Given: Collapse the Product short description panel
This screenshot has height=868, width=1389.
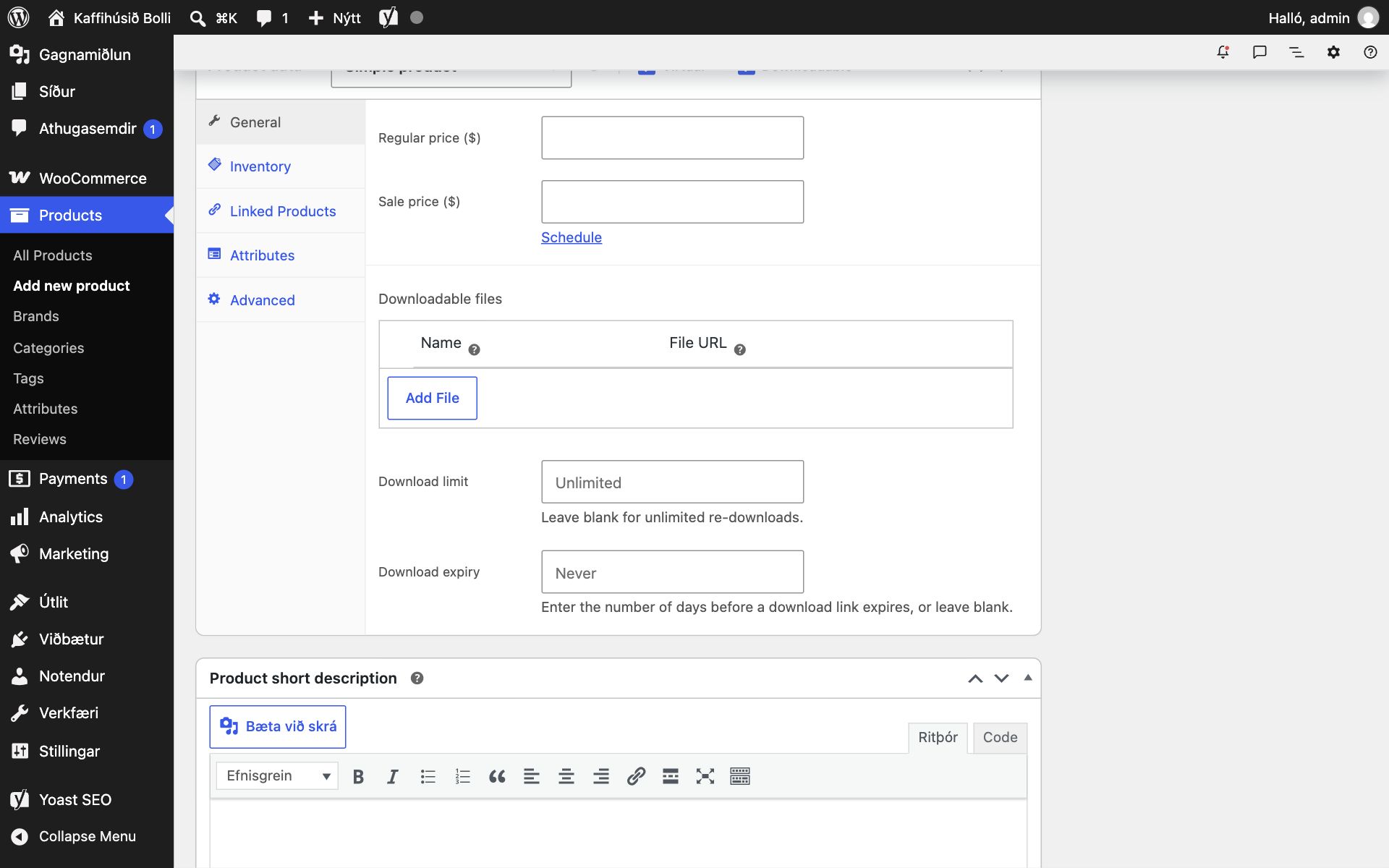Looking at the screenshot, I should click(1028, 678).
